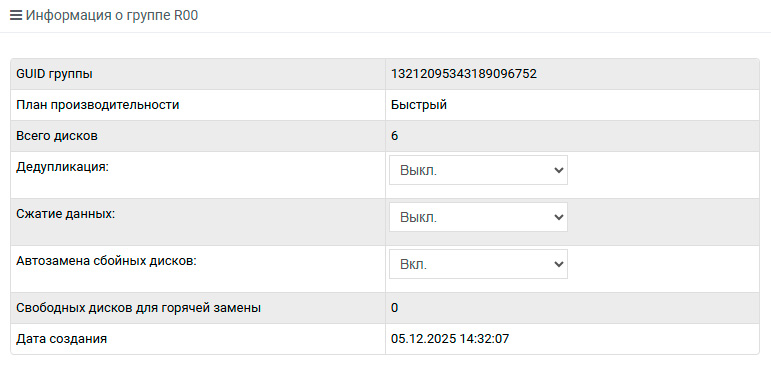Image resolution: width=771 pixels, height=366 pixels.
Task: Click the chevron arrow of Автозамена сбойных дисков select
Action: (558, 264)
